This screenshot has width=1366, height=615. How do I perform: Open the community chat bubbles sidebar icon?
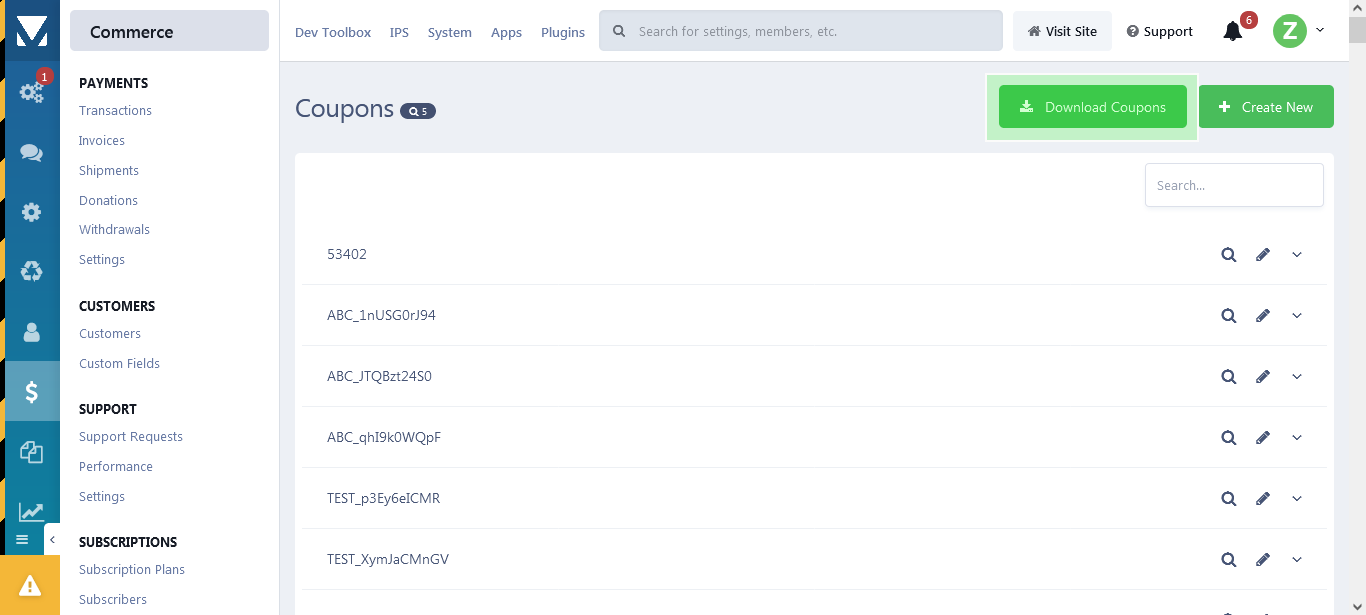(32, 152)
